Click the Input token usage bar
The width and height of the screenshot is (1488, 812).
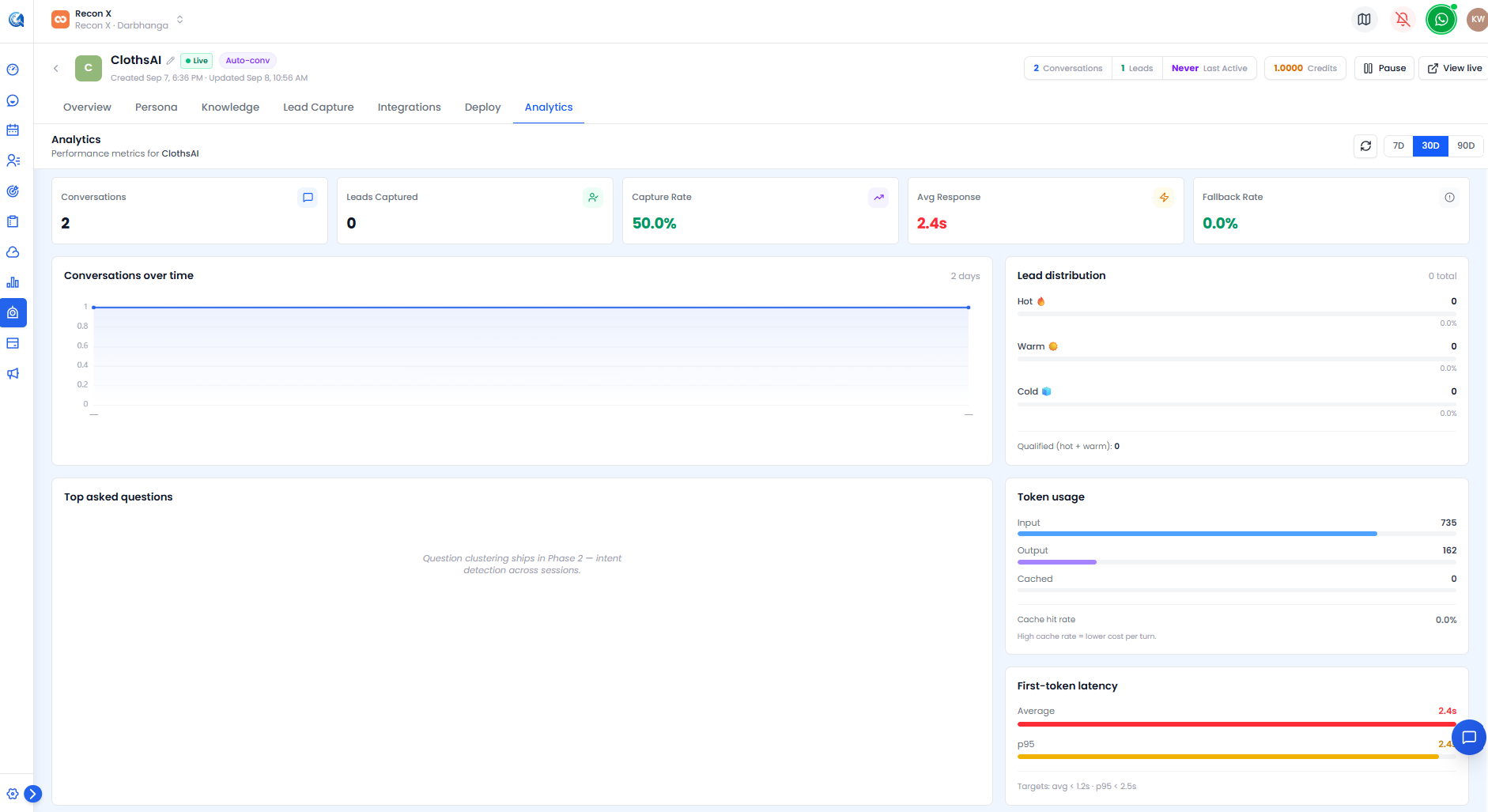click(x=1237, y=534)
